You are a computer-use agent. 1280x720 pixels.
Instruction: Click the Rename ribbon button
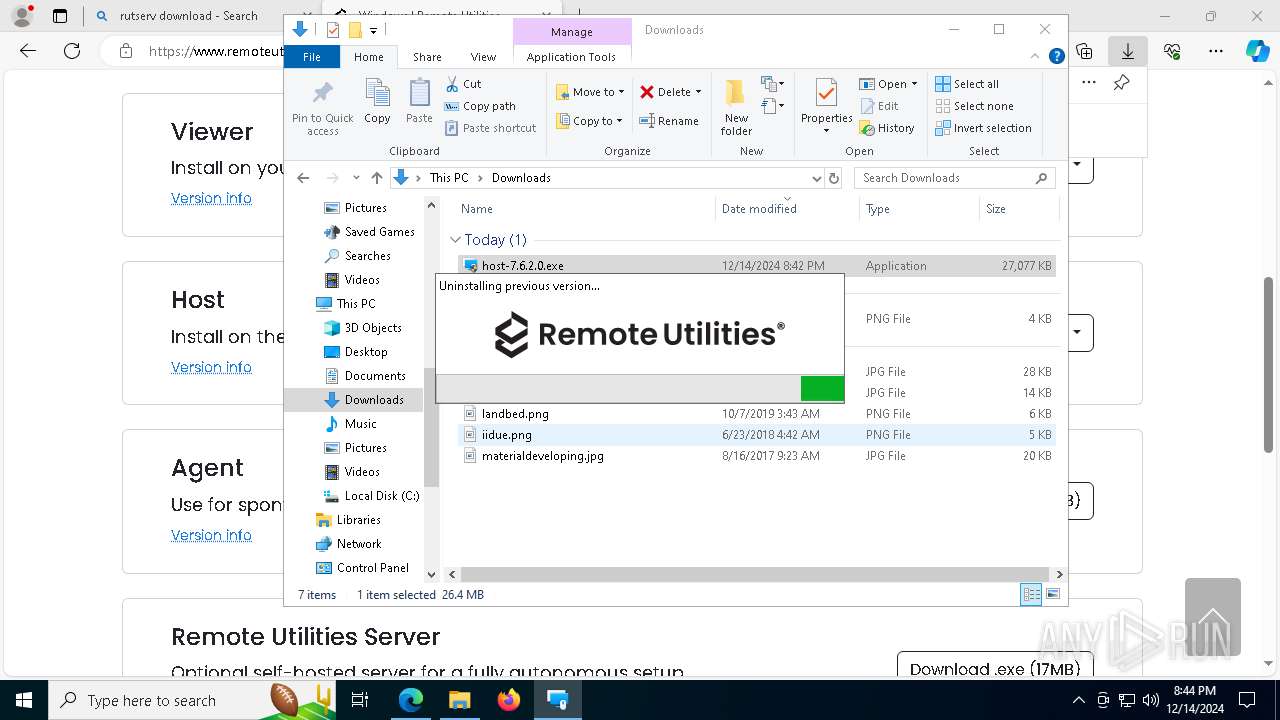670,121
